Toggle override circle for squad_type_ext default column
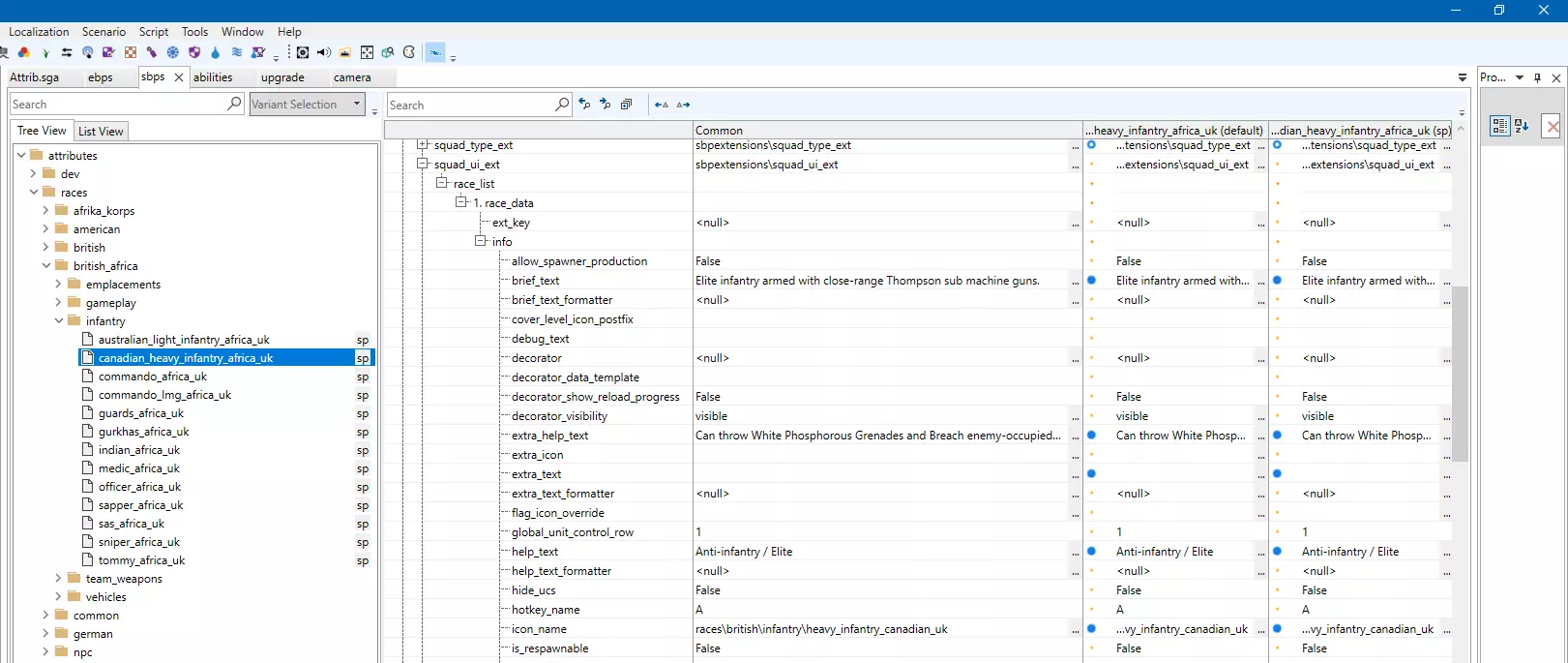Screen dimensions: 1568x663 [x=1091, y=145]
